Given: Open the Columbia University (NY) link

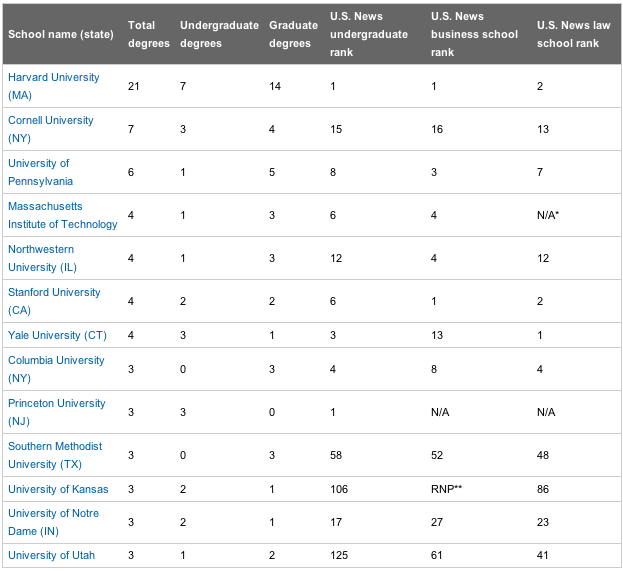Looking at the screenshot, I should (x=56, y=369).
